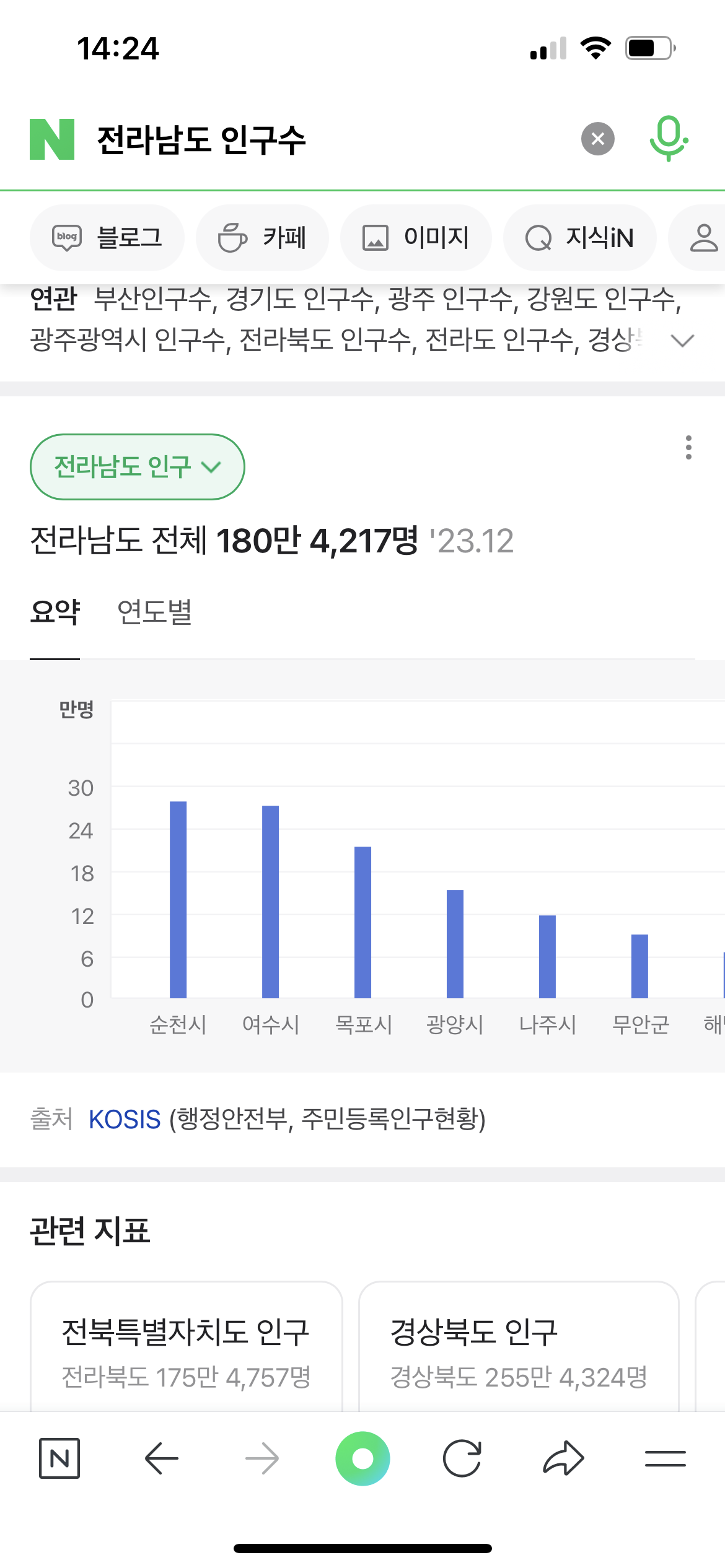Tap the green circle assistant button

tap(362, 1458)
